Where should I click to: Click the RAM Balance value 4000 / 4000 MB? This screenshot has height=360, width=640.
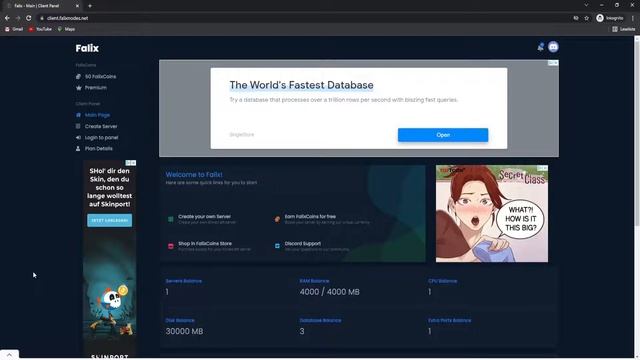point(329,292)
